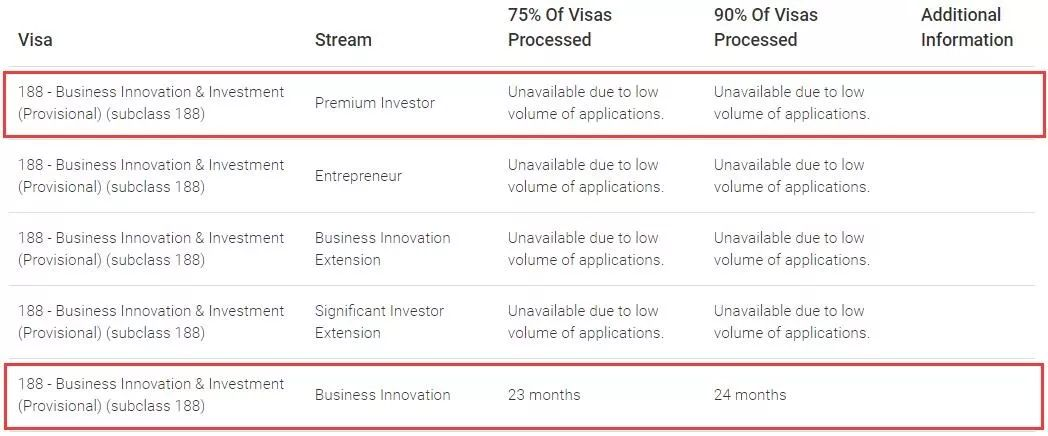Select the Business Innovation Extension stream cell
Image resolution: width=1048 pixels, height=436 pixels.
point(382,249)
